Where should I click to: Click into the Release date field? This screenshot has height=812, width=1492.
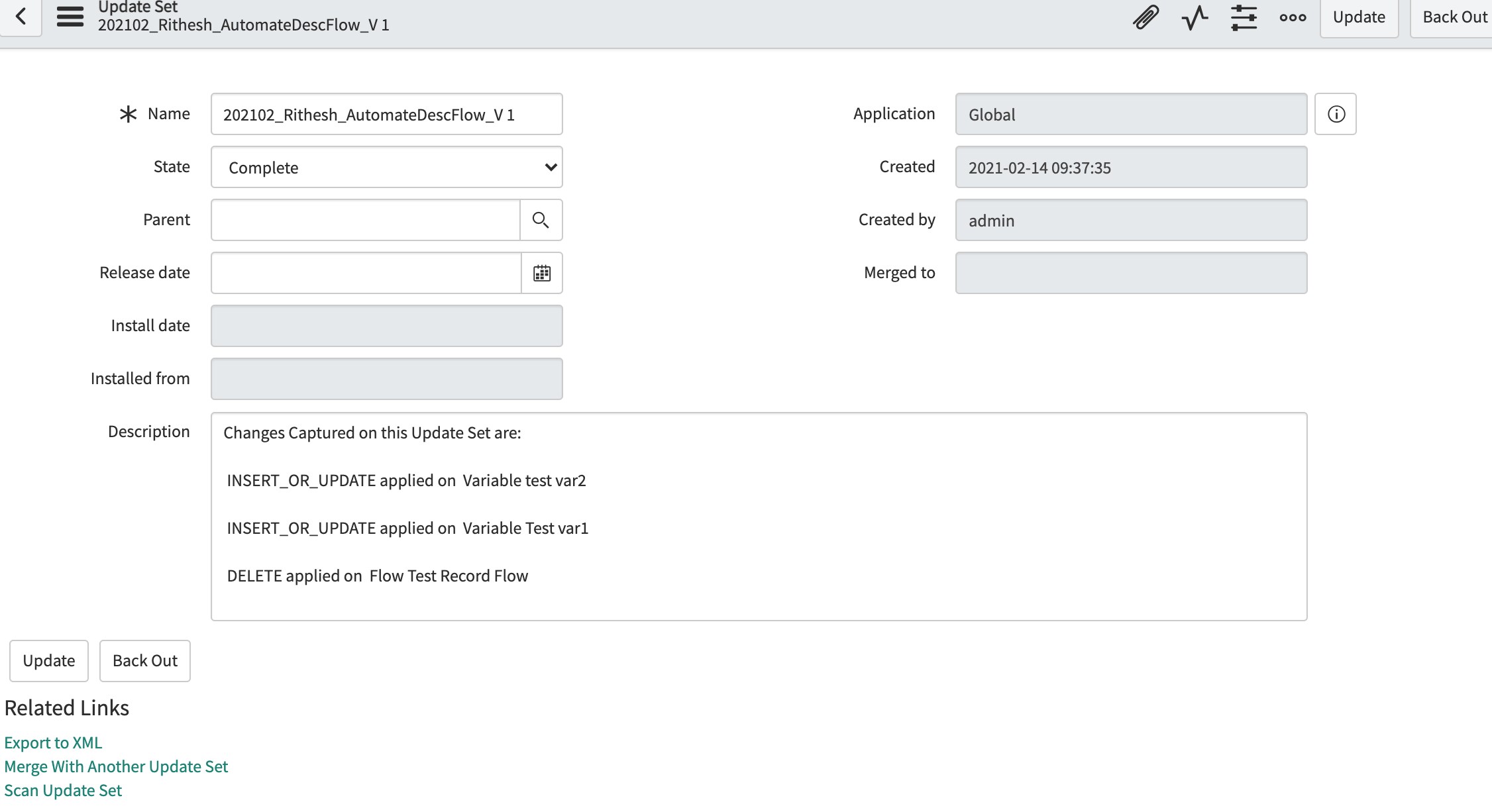click(x=366, y=273)
